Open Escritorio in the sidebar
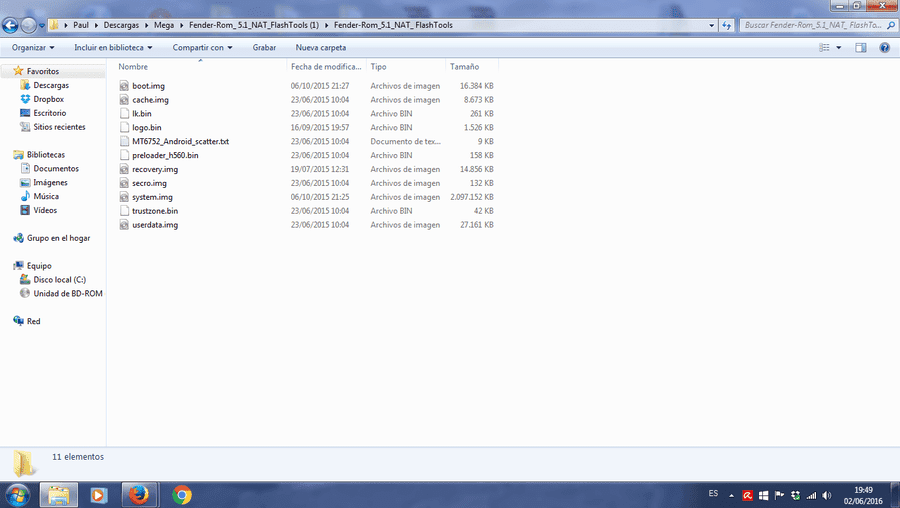The width and height of the screenshot is (900, 508). pyautogui.click(x=49, y=113)
